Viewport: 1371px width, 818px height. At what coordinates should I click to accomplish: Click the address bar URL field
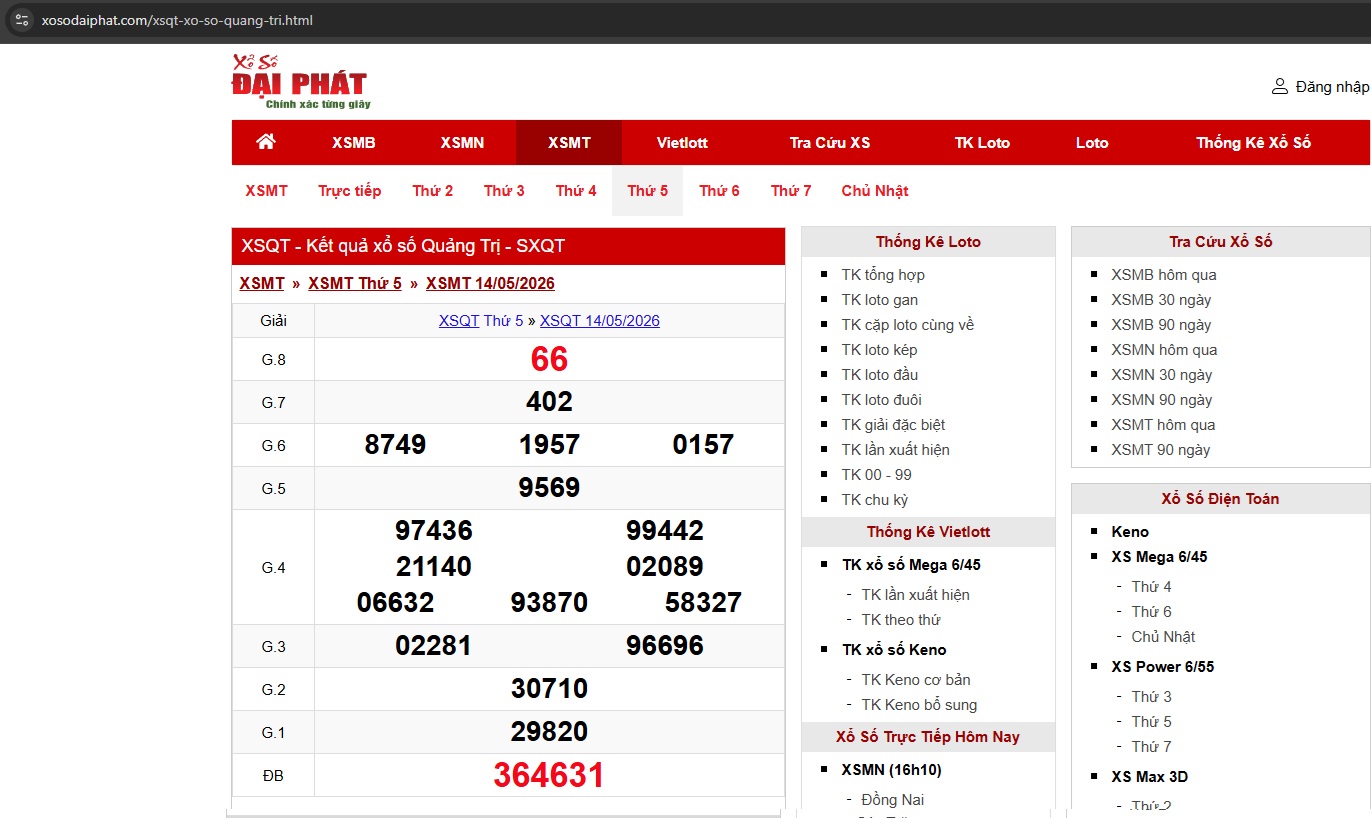point(685,20)
